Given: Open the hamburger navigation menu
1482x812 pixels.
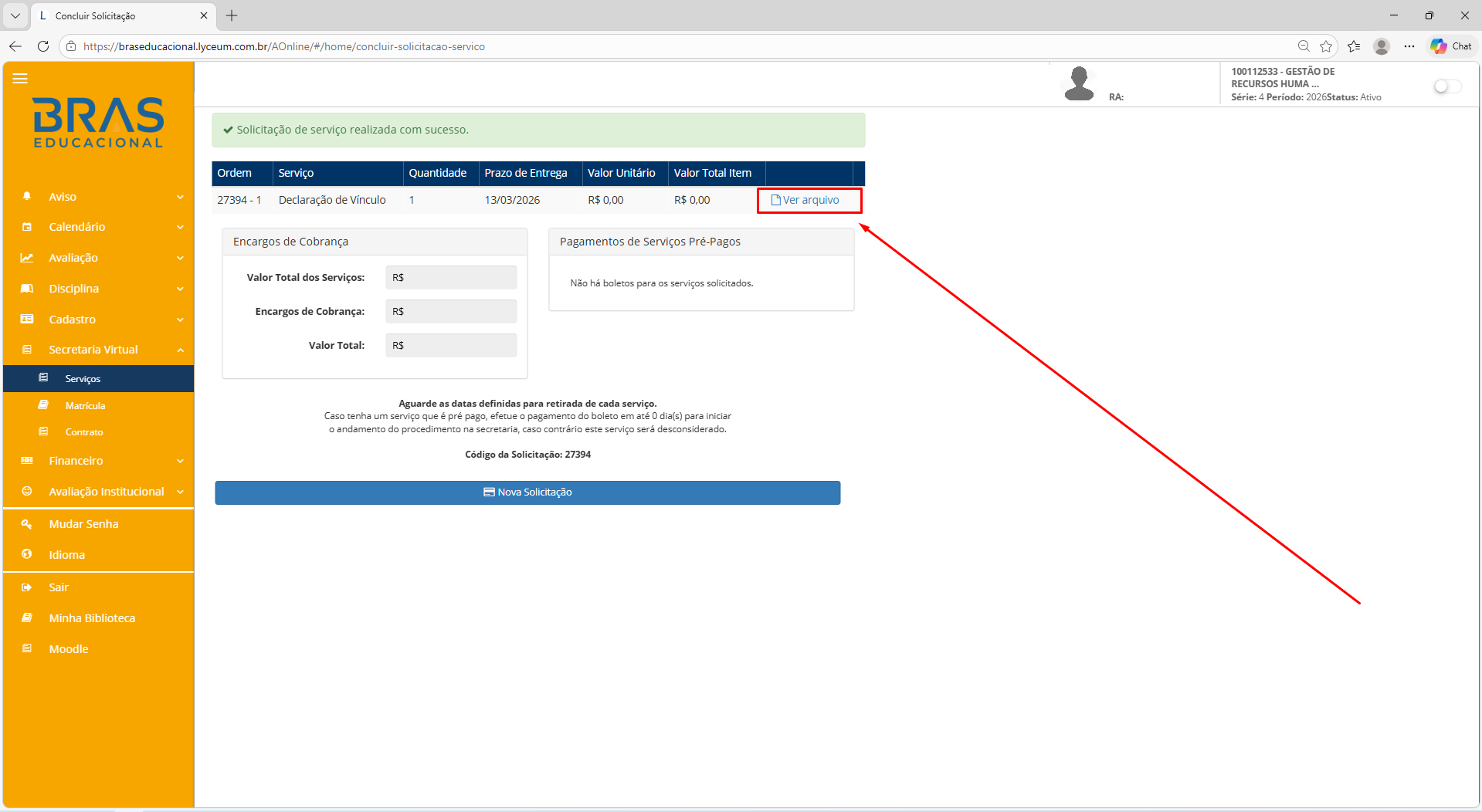Looking at the screenshot, I should pyautogui.click(x=21, y=78).
